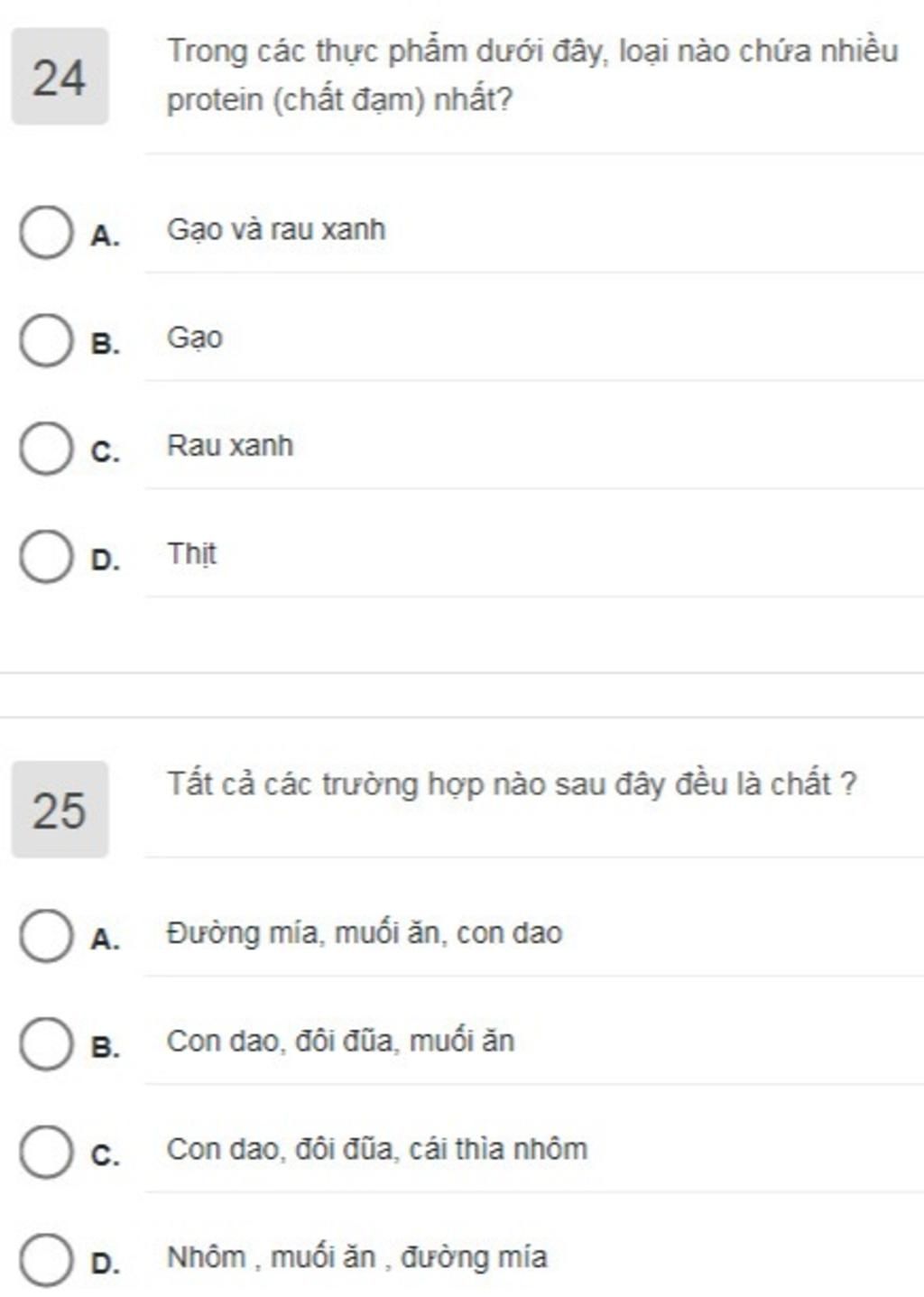Click answer text Nhôm, muối ăn, đường mía
The width and height of the screenshot is (924, 1297).
point(357,1257)
